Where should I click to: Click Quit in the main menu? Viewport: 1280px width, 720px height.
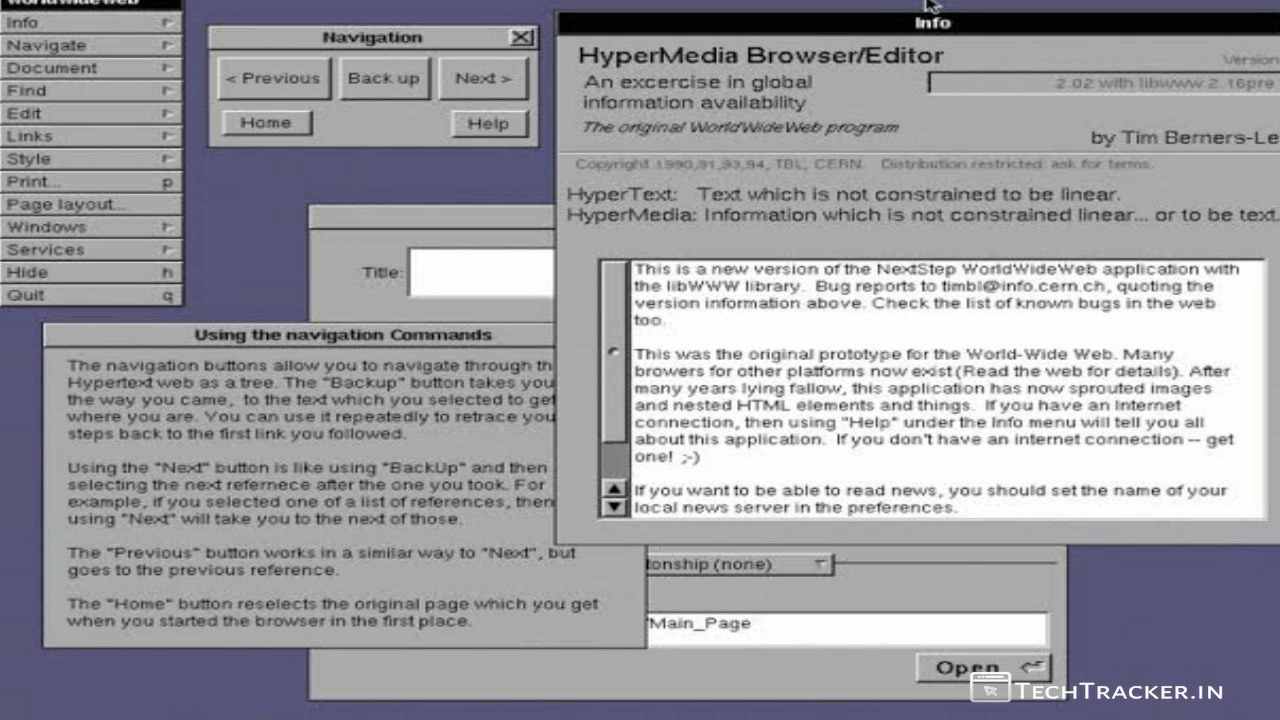click(x=90, y=295)
